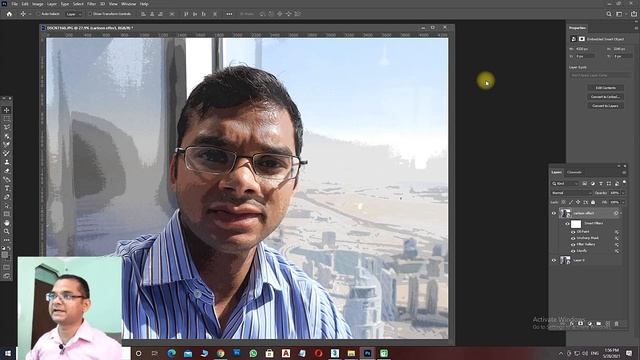640x360 pixels.
Task: Select the DSCN7160.JPG document tab
Action: coord(90,28)
